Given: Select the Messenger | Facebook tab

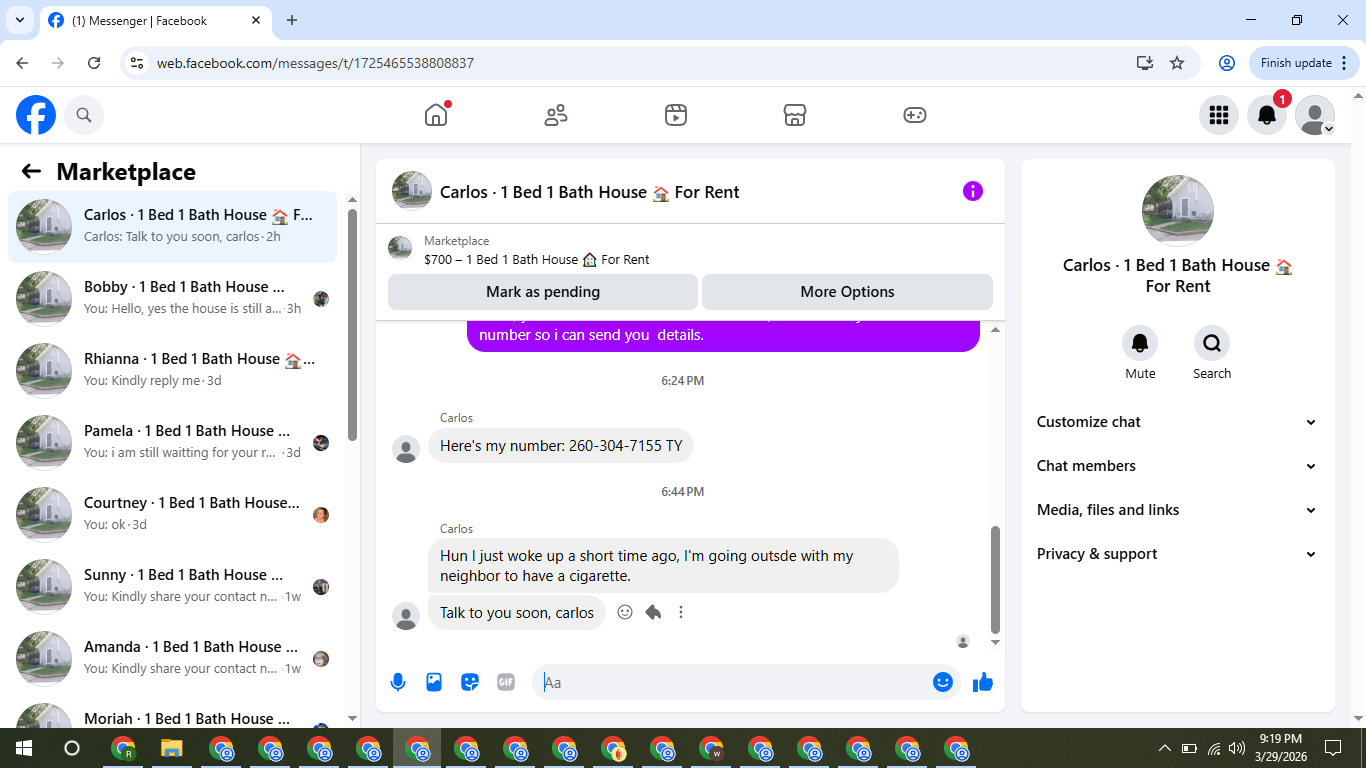Looking at the screenshot, I should 155,20.
